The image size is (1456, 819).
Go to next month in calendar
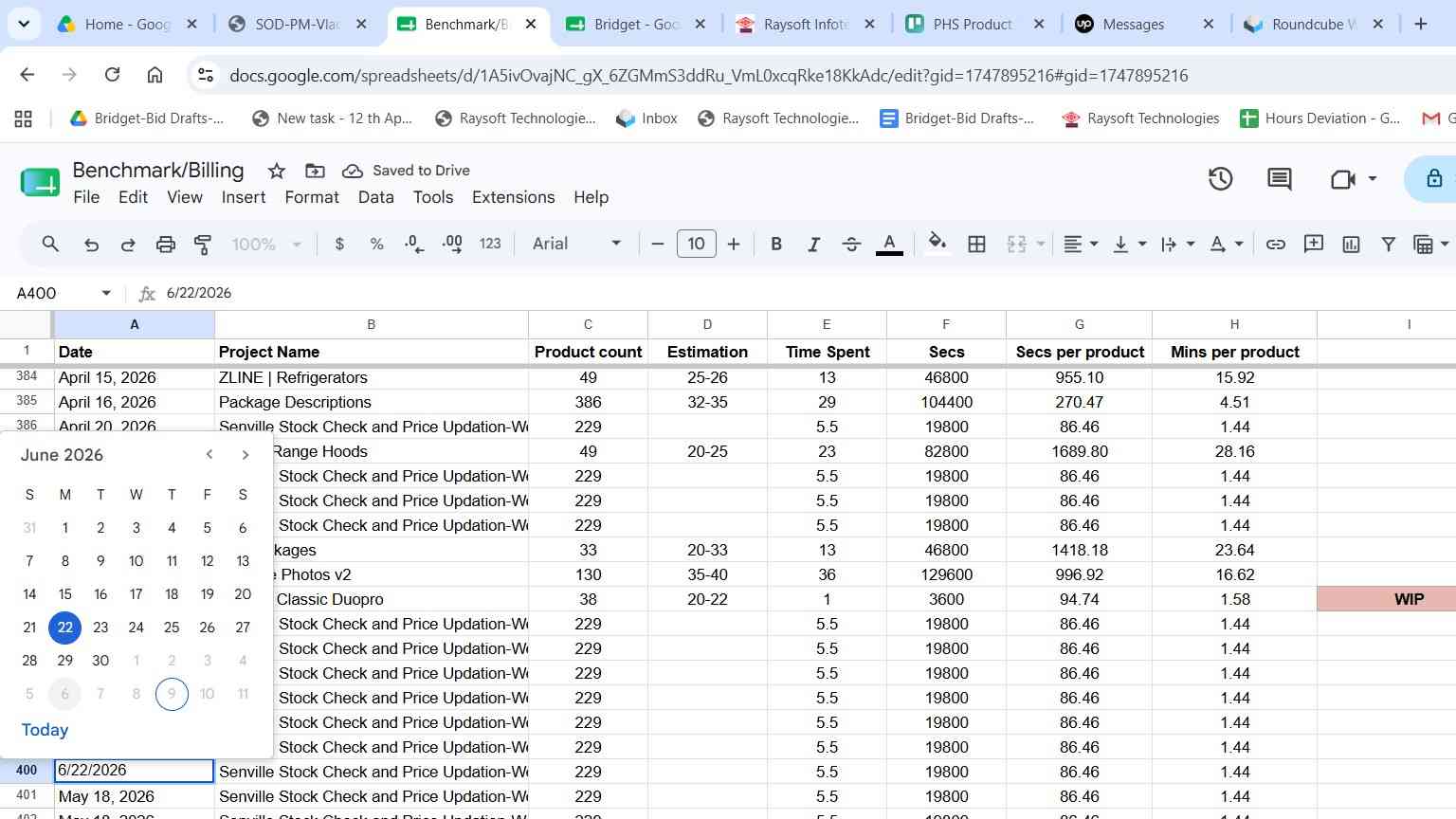pyautogui.click(x=246, y=455)
